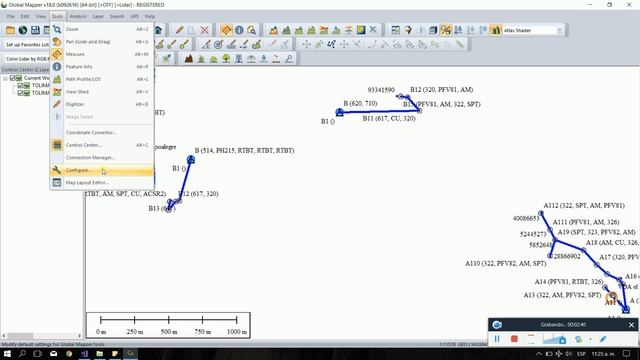Choose Pan (Grab-and-Drag) menu entry
This screenshot has width=640, height=360.
[102, 42]
